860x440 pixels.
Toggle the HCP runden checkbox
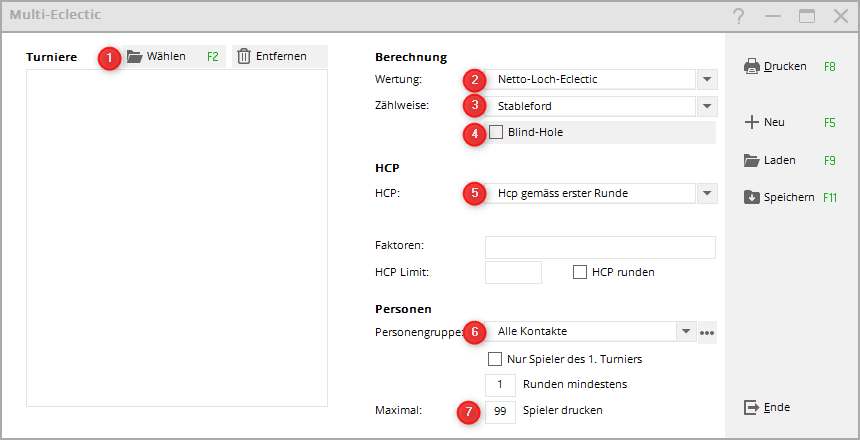[x=580, y=272]
